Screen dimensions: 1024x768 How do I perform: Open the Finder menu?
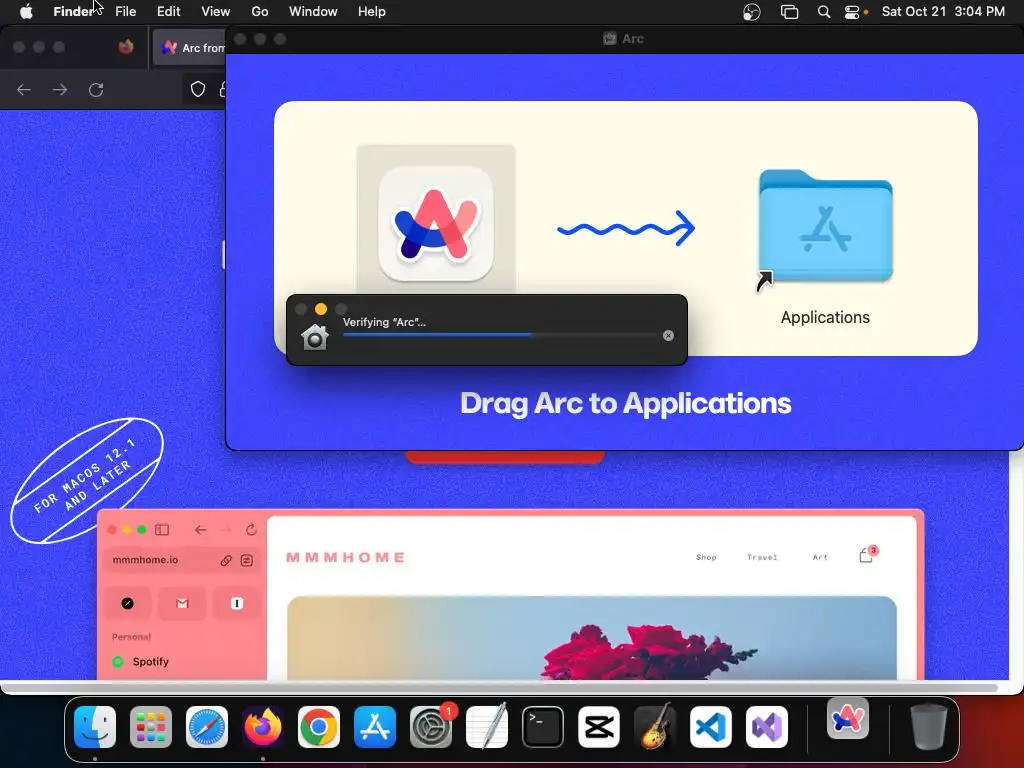tap(74, 12)
